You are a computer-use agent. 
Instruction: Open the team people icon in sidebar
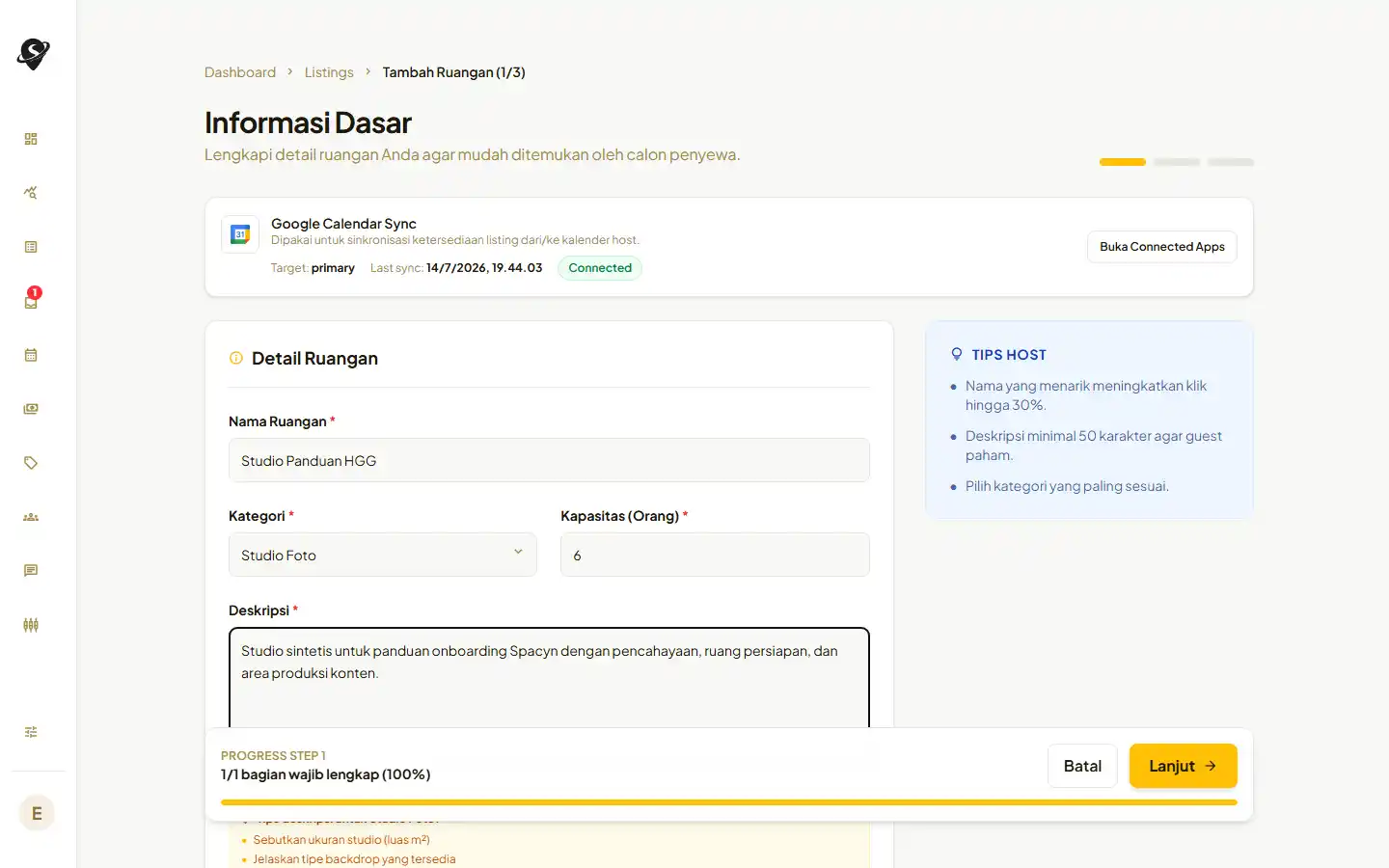(31, 517)
